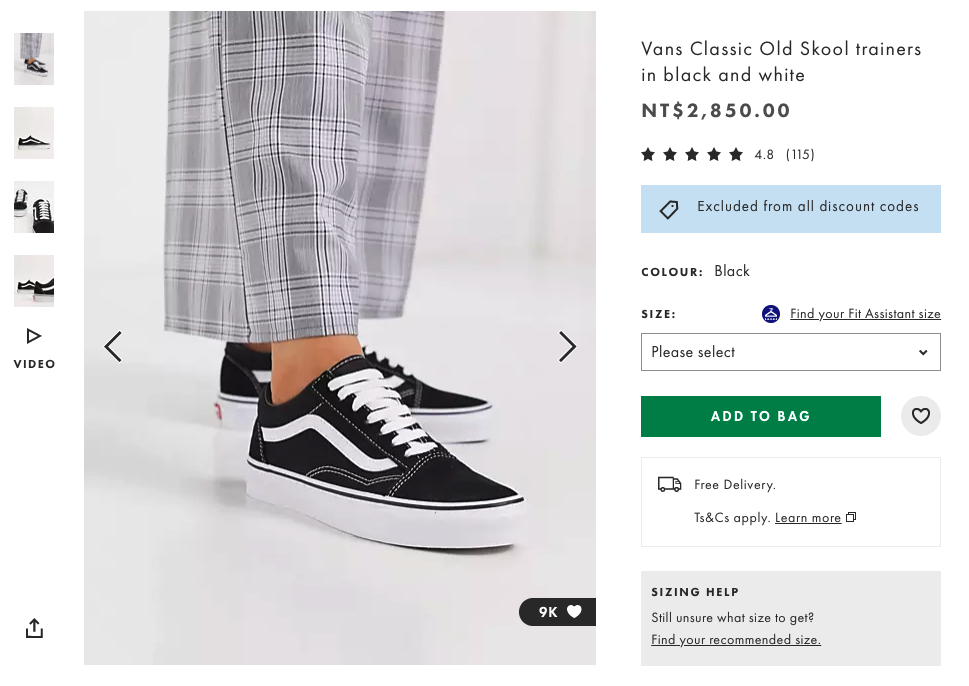Click the 9K likes heart badge
Viewport: 969px width, 686px height.
coord(559,612)
